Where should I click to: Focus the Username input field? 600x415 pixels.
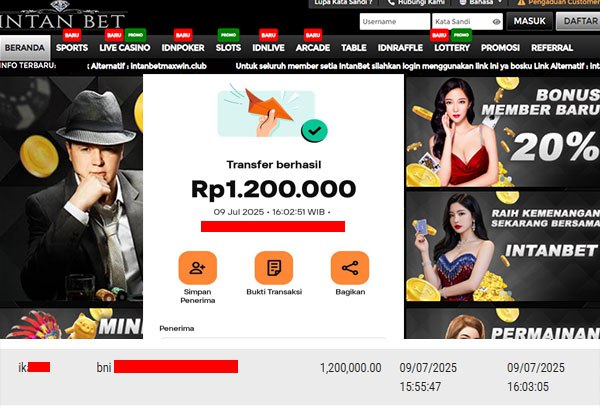[395, 21]
